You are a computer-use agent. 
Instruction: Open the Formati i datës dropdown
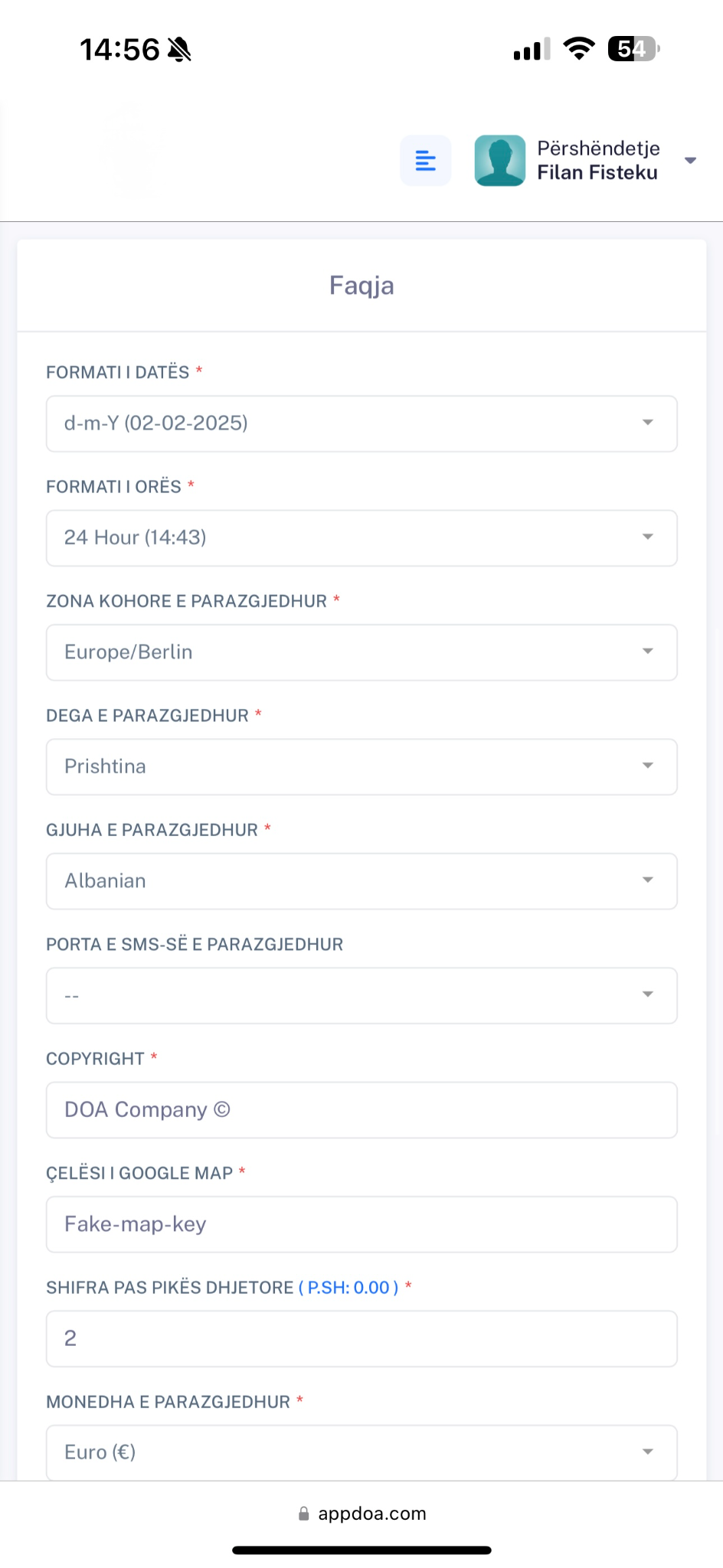pyautogui.click(x=361, y=423)
